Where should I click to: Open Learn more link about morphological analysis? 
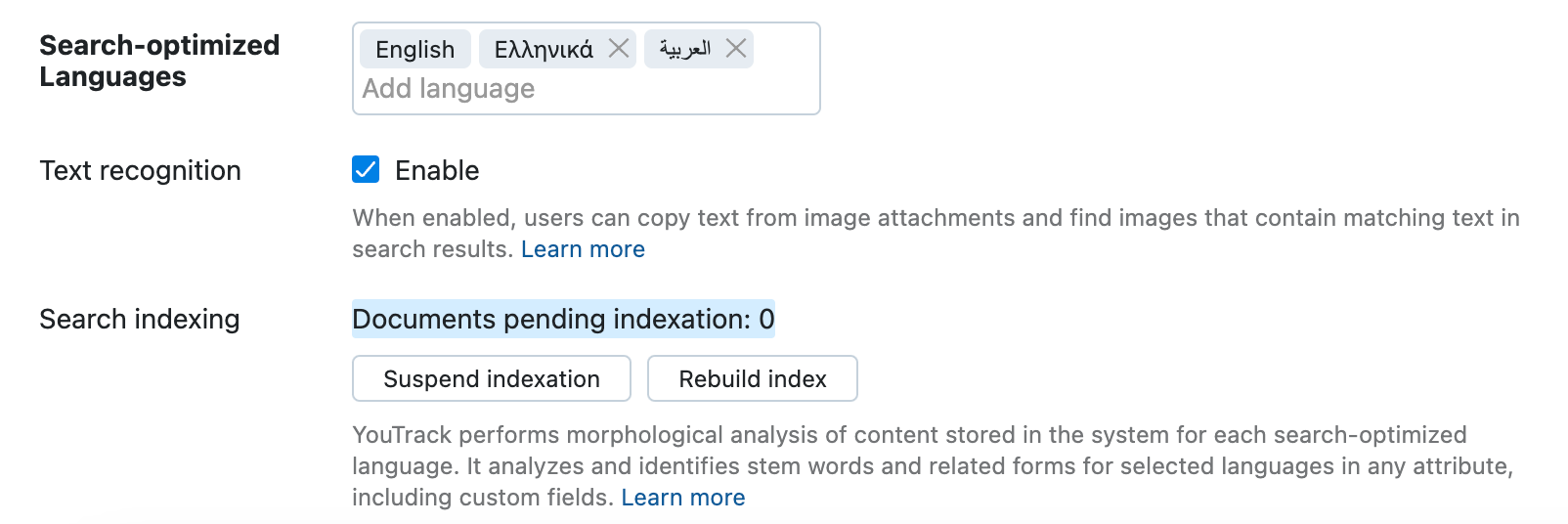pyautogui.click(x=682, y=498)
